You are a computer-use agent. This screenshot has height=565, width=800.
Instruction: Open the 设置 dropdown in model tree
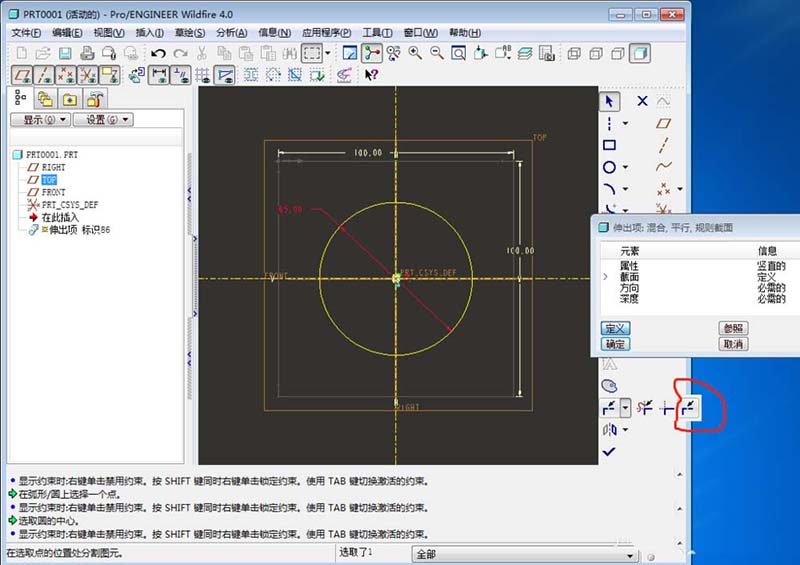(104, 120)
